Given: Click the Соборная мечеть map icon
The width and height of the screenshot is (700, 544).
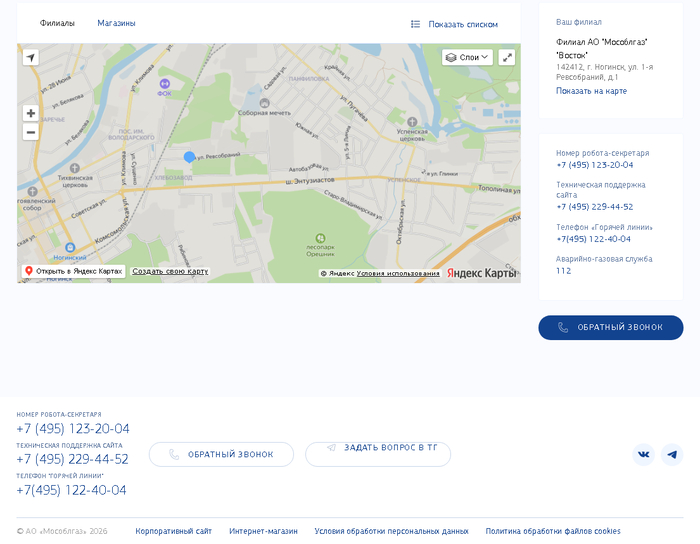Looking at the screenshot, I should pyautogui.click(x=264, y=103).
